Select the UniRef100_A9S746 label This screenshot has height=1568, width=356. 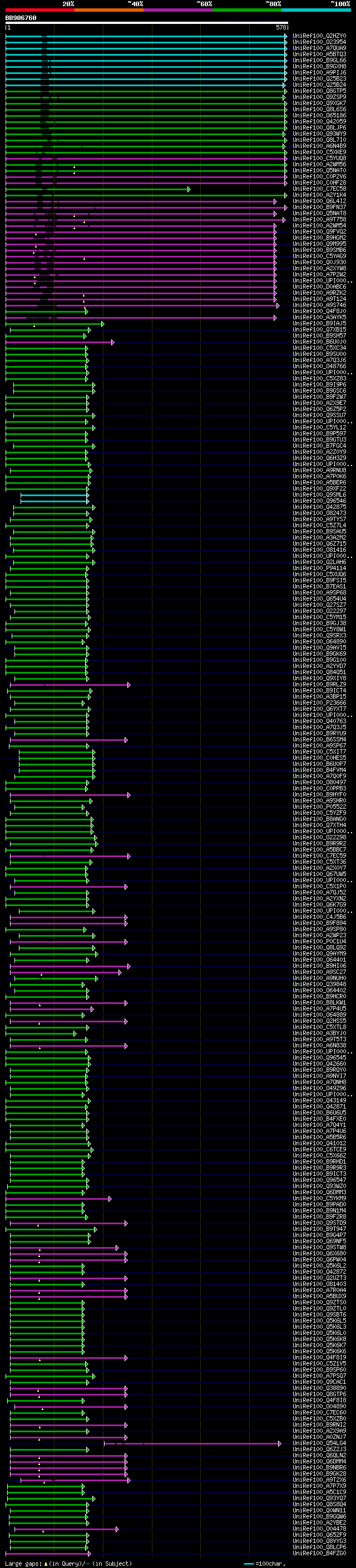coord(319,305)
